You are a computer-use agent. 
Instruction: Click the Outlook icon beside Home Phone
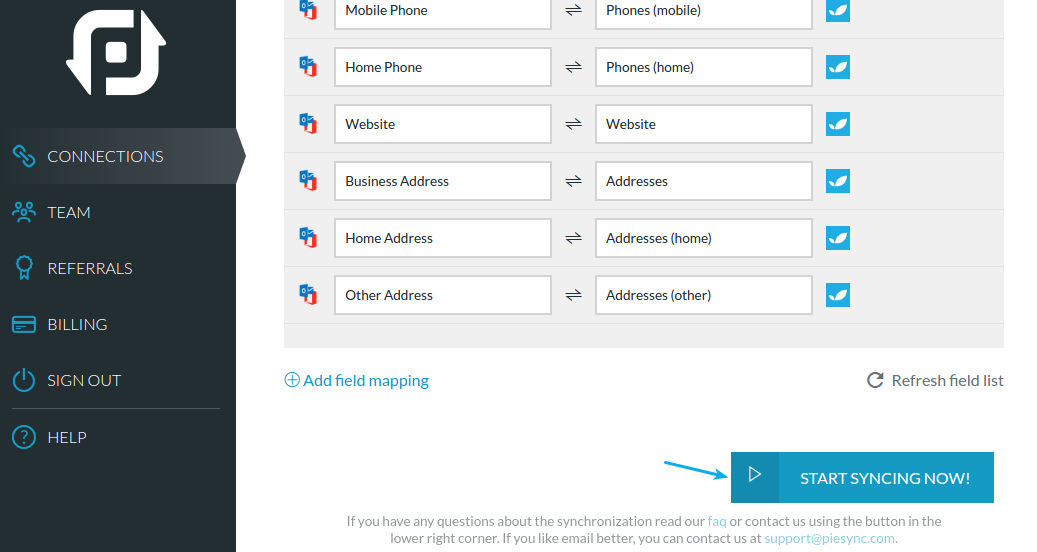click(308, 67)
